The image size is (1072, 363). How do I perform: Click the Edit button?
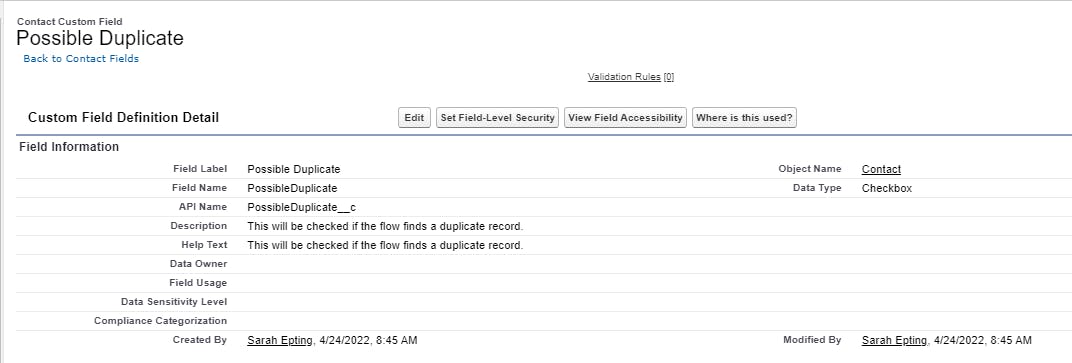point(414,118)
